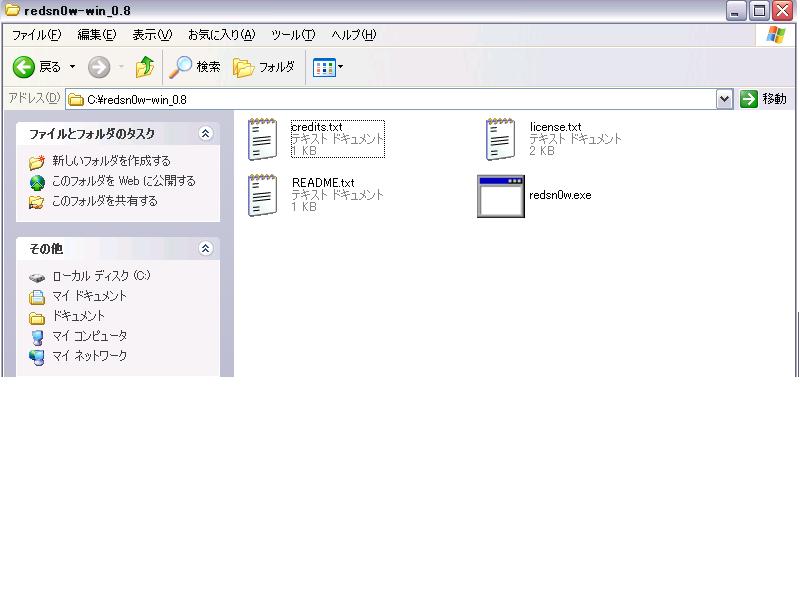
Task: Toggle the Folders (フォルダ) pane button
Action: 264,67
